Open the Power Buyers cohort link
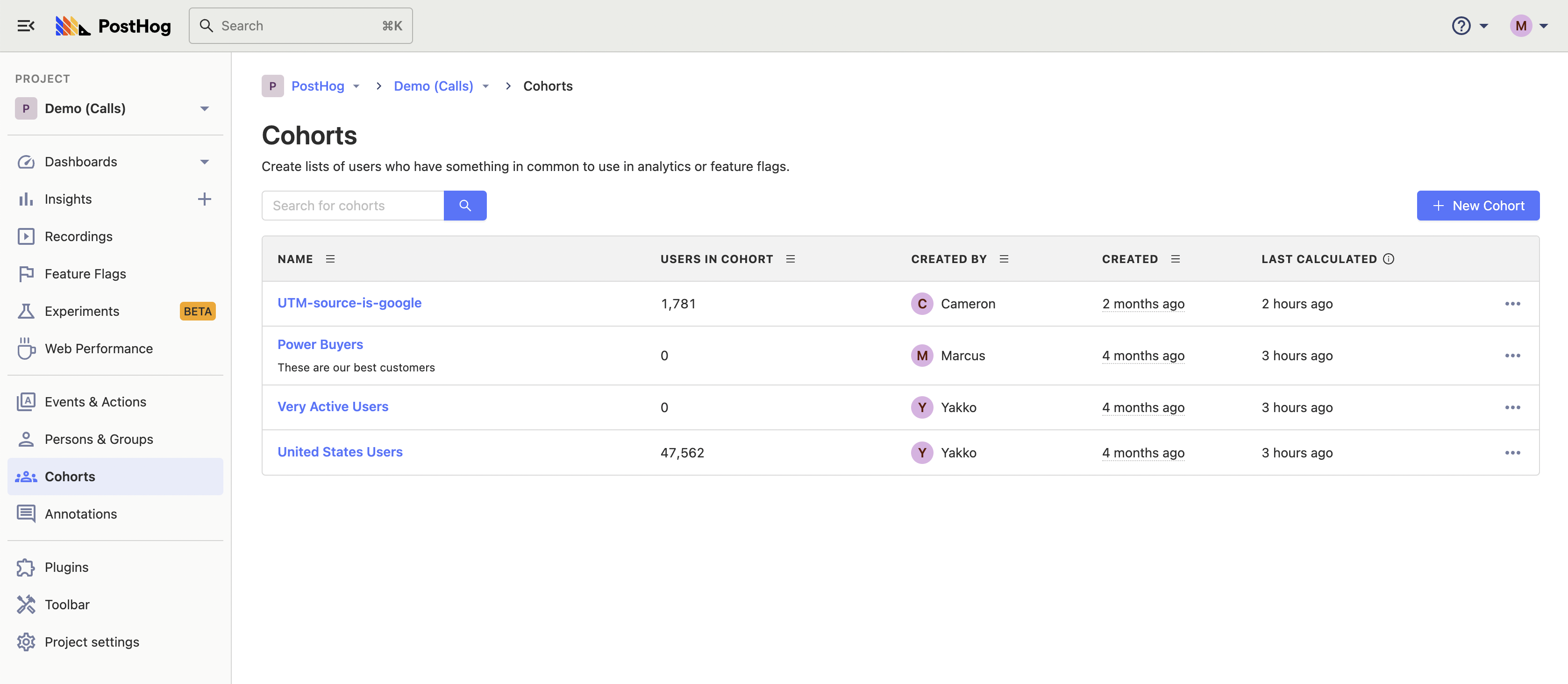The height and width of the screenshot is (684, 1568). (x=320, y=344)
